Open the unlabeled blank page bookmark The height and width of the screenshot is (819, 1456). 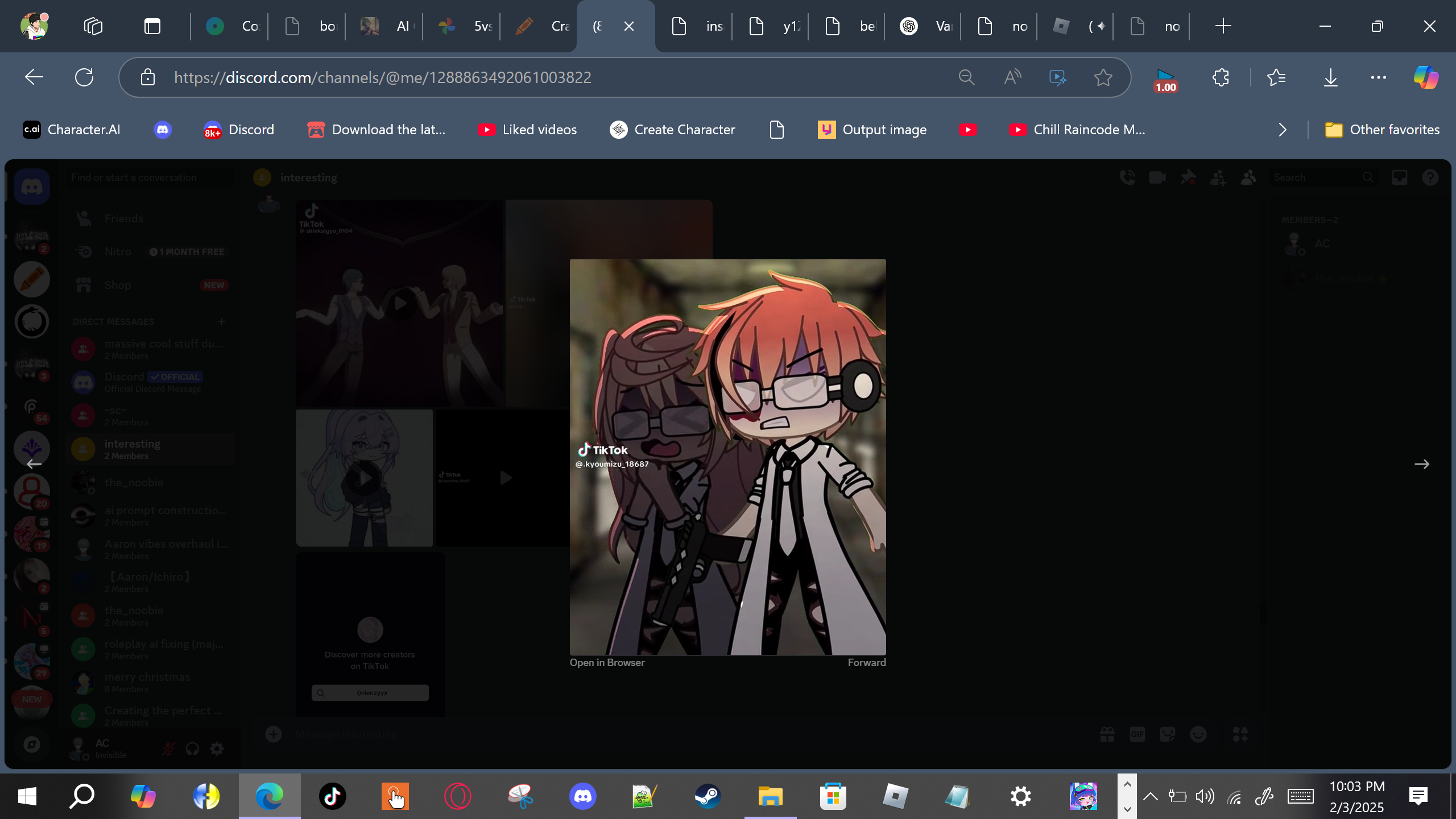pos(777,130)
